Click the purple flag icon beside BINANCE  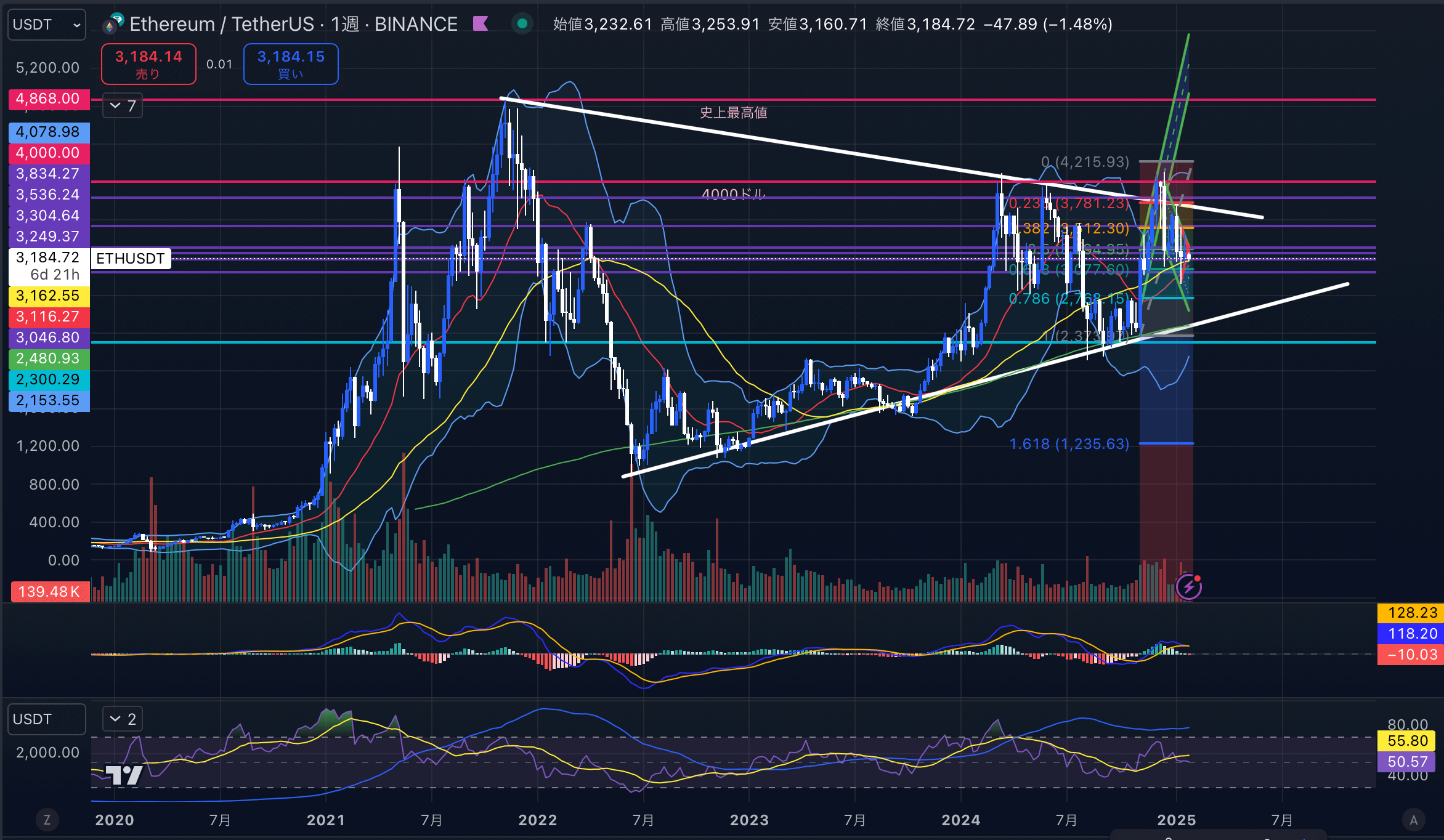(x=481, y=24)
